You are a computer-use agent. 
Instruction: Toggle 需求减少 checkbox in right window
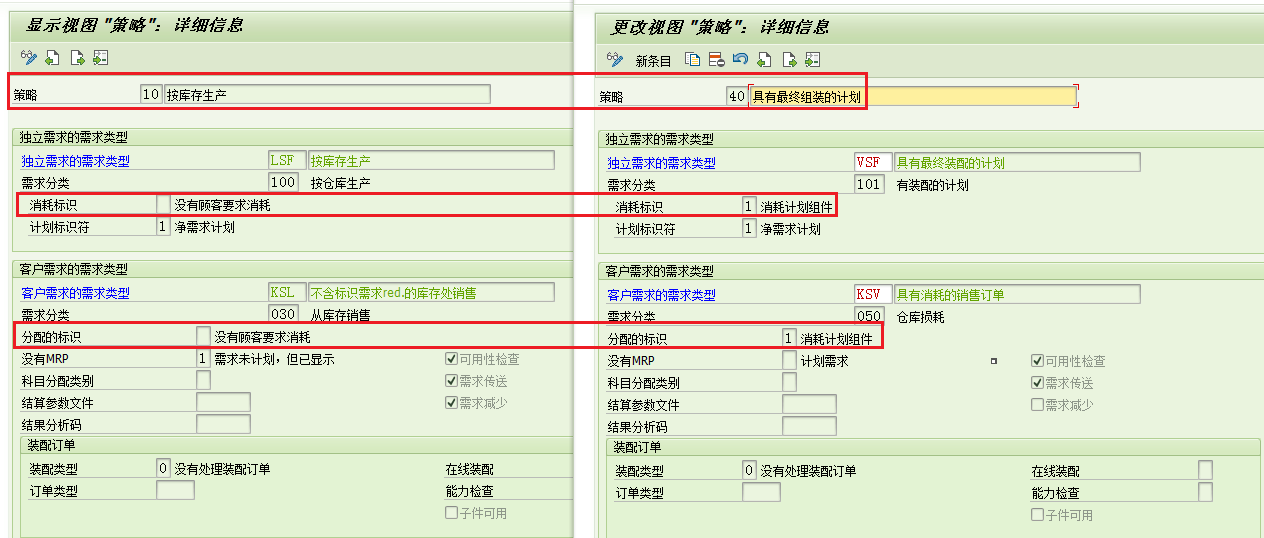pos(1037,404)
